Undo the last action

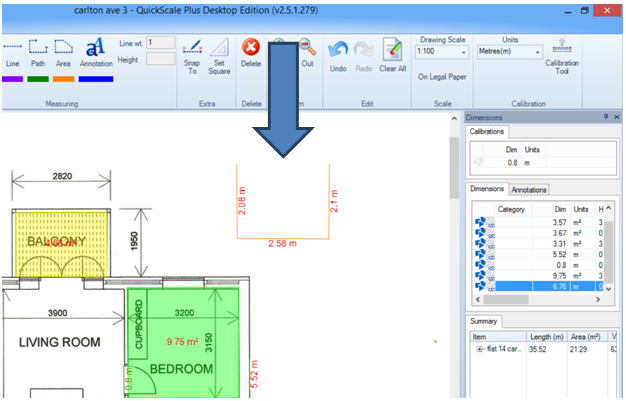tap(337, 54)
